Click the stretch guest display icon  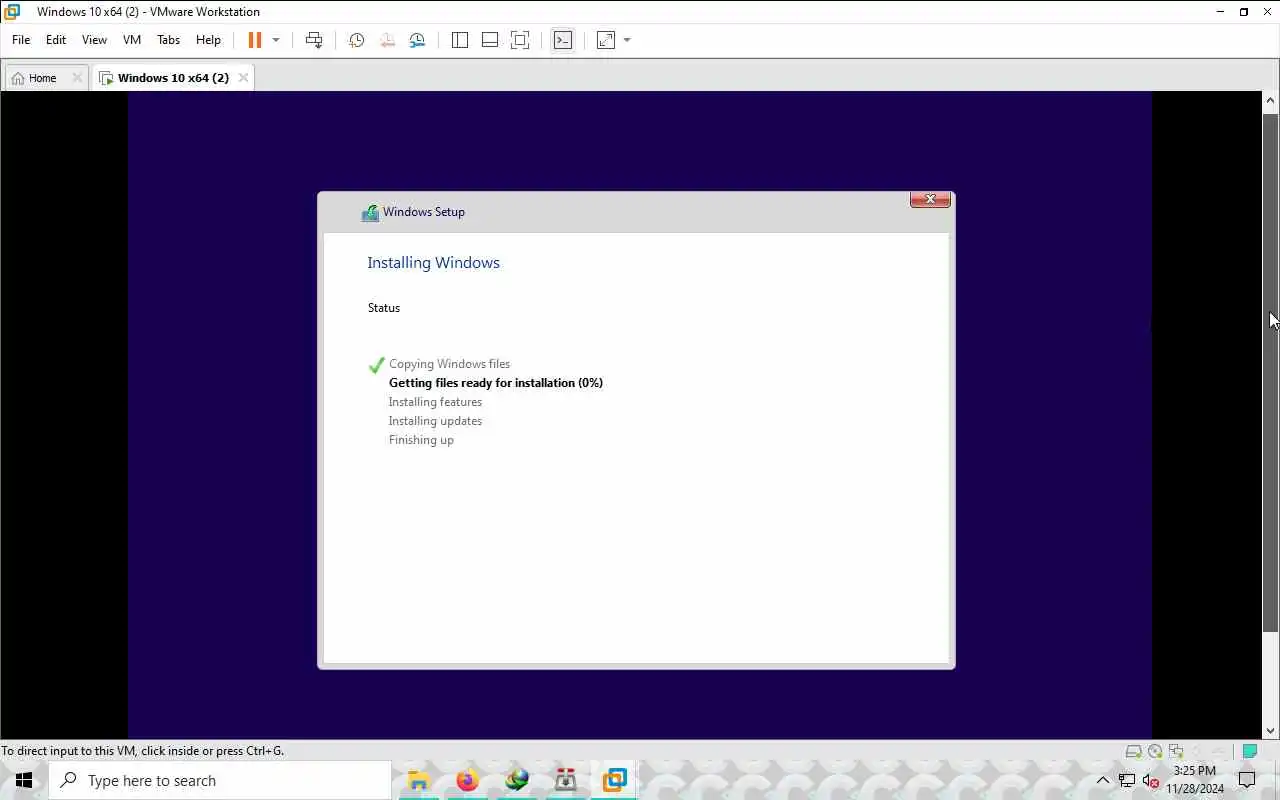pyautogui.click(x=606, y=40)
